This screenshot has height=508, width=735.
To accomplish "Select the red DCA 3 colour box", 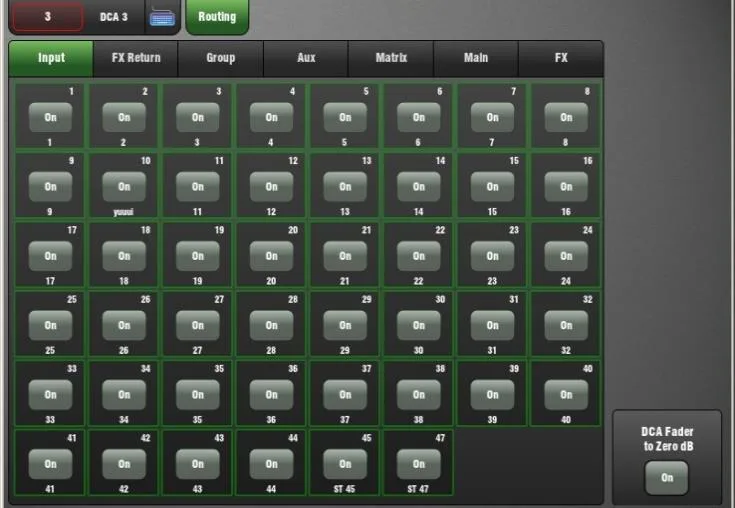I will [x=47, y=17].
